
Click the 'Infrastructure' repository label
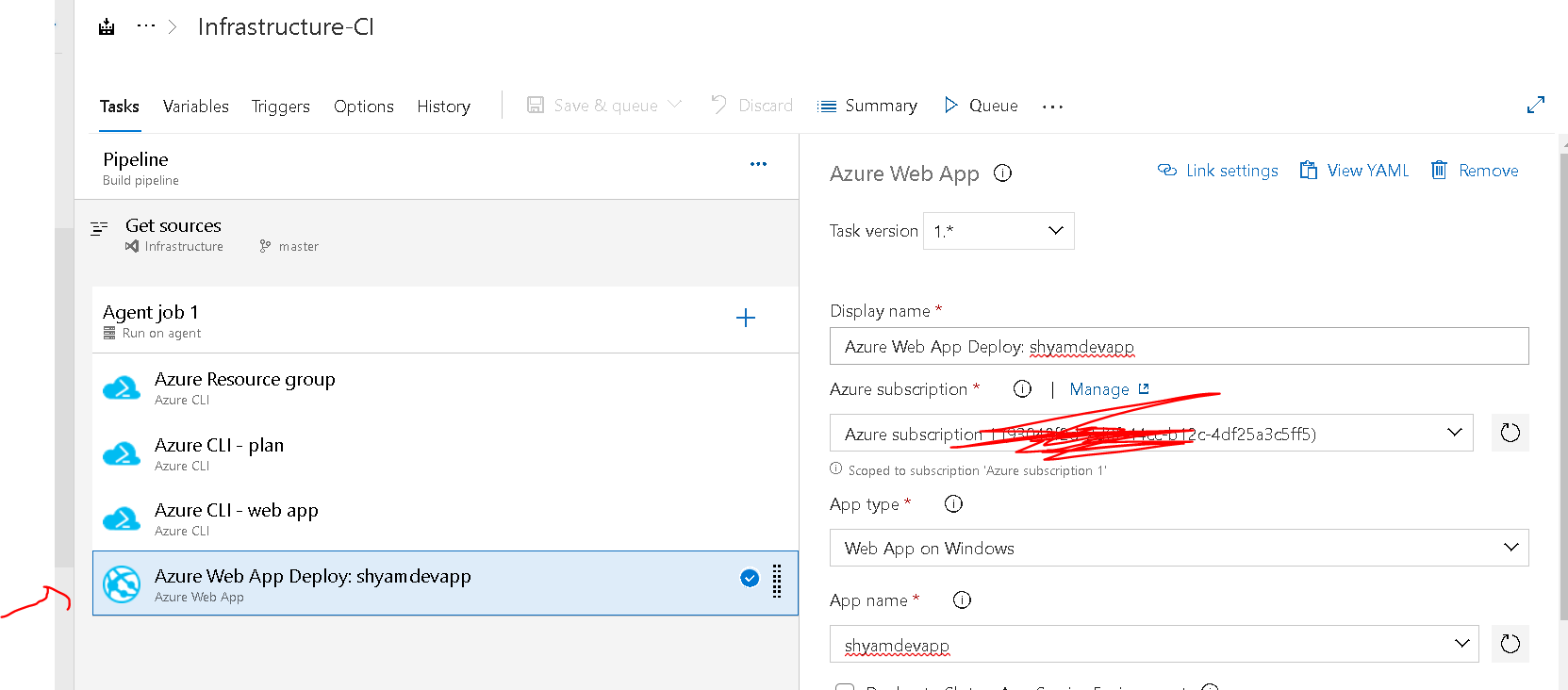pos(184,246)
